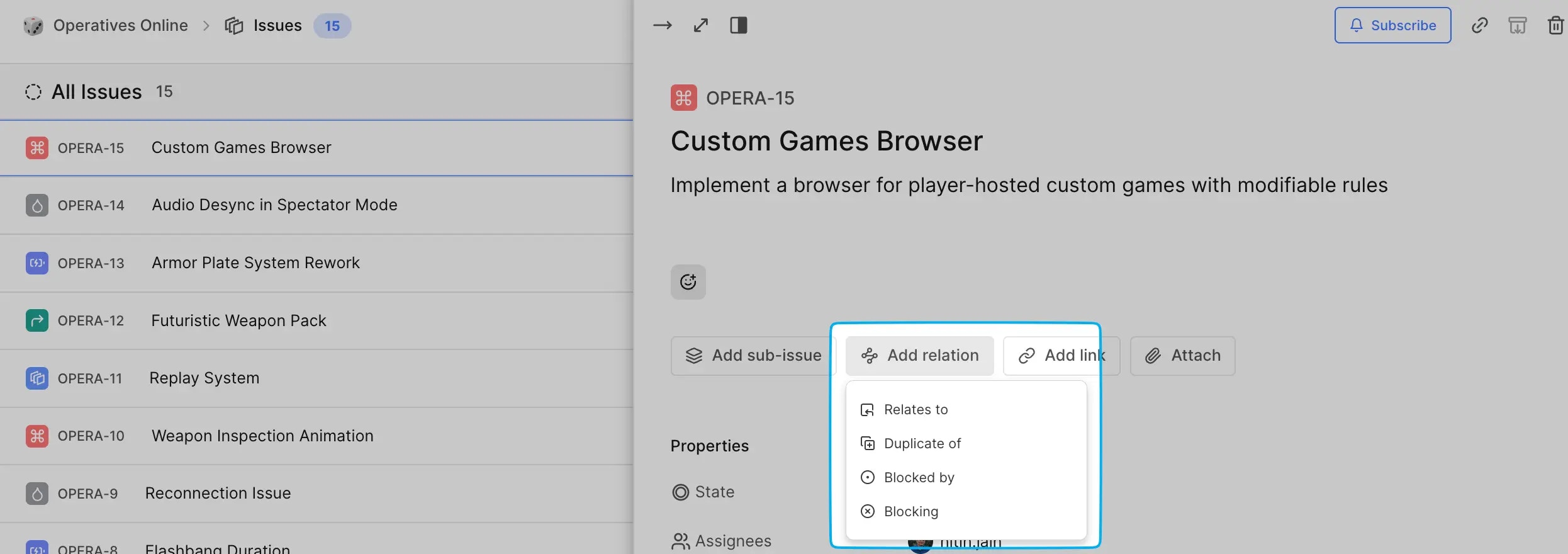Add a sub-issue
Viewport: 1568px width, 554px height.
tap(753, 356)
